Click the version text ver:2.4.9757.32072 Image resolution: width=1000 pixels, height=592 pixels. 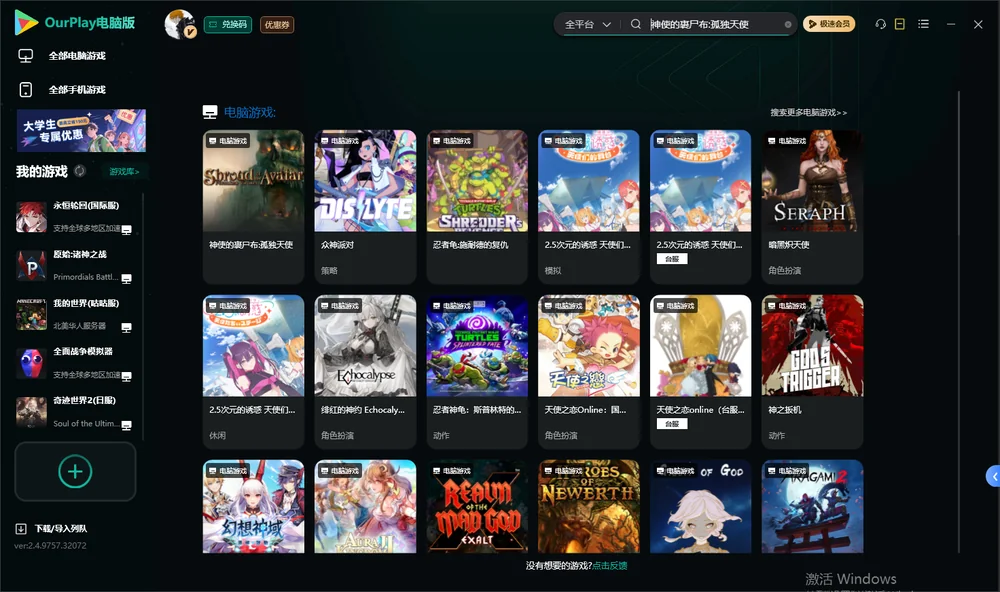(50, 546)
